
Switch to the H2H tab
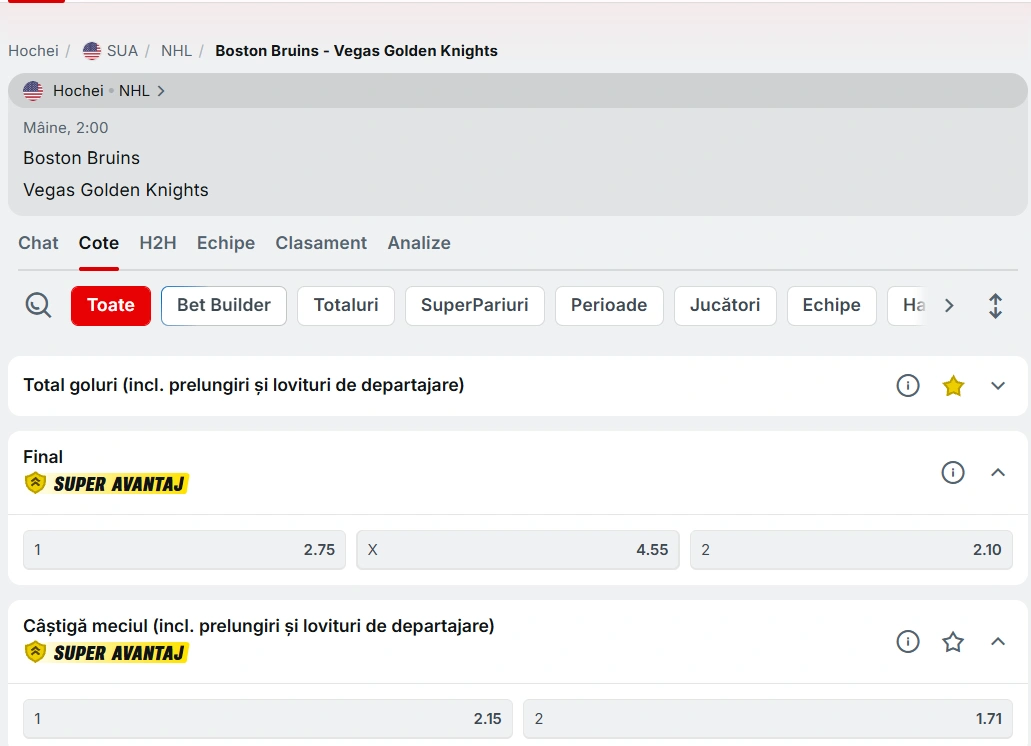pos(158,243)
